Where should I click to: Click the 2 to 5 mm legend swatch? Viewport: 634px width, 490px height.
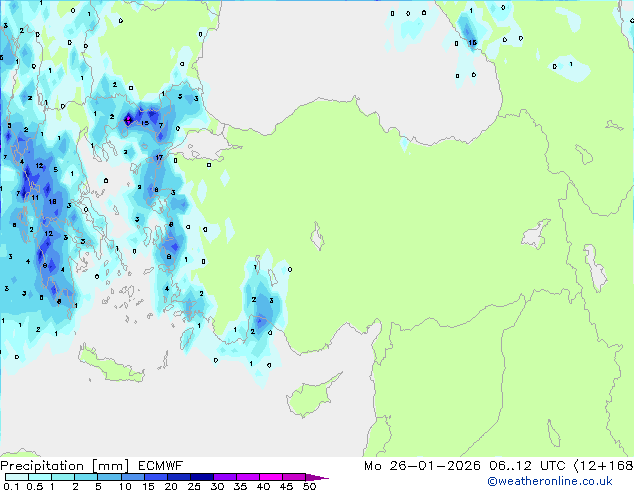[x=86, y=477]
